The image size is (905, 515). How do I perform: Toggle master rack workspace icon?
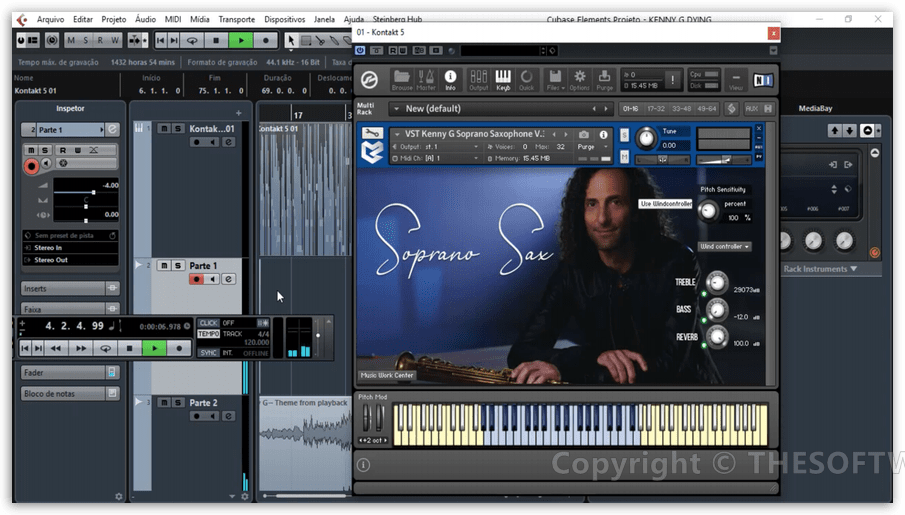(731, 109)
